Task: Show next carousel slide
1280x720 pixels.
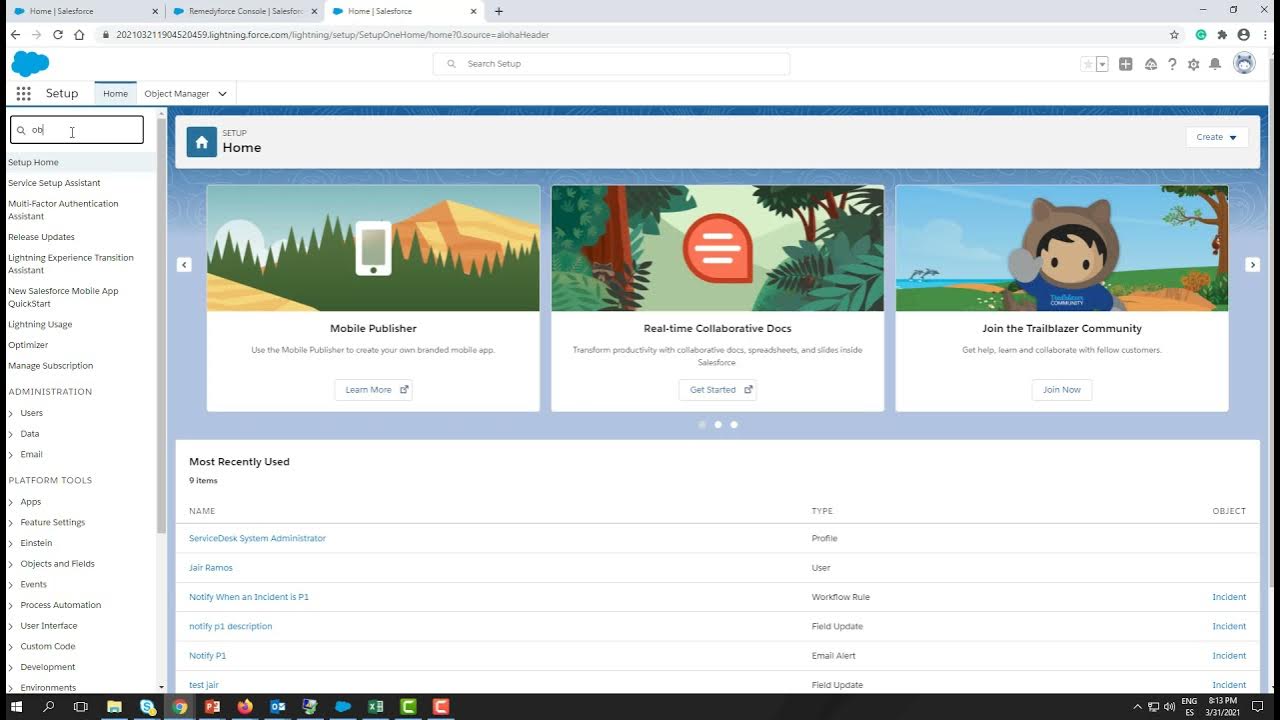Action: pyautogui.click(x=1252, y=264)
